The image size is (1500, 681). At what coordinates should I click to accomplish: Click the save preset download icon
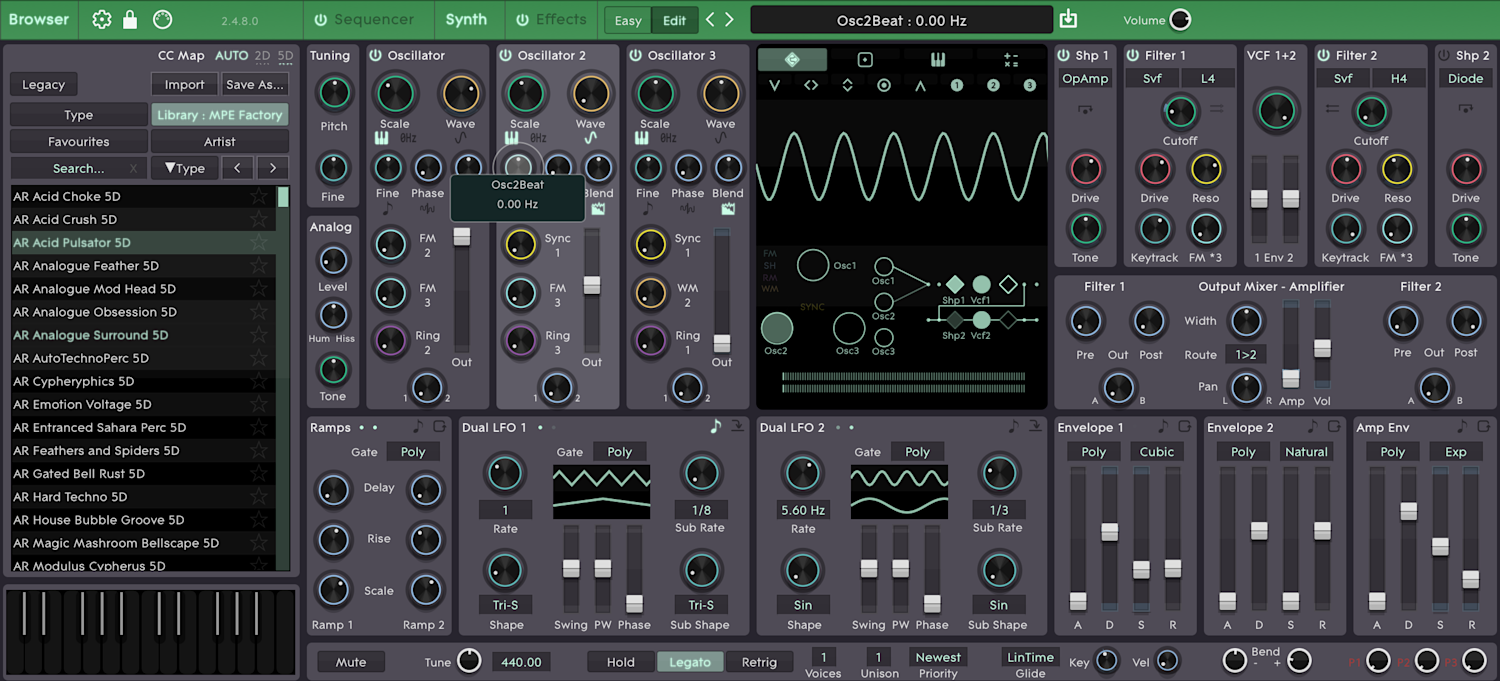pos(1069,19)
